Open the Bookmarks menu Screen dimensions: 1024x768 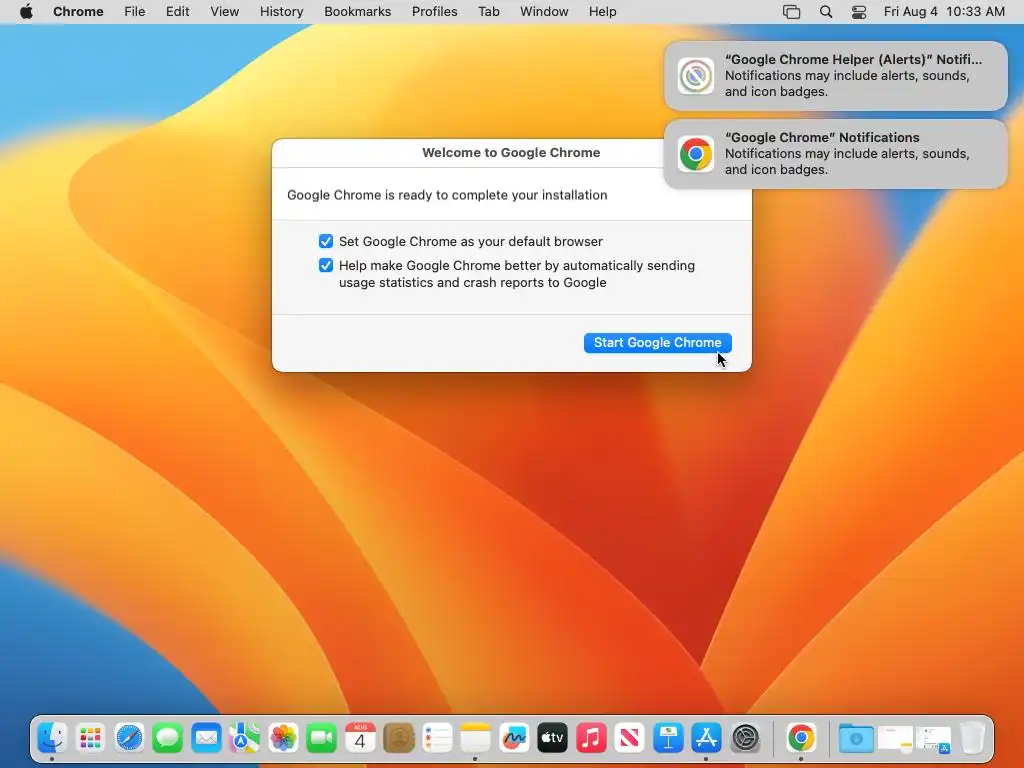[357, 12]
